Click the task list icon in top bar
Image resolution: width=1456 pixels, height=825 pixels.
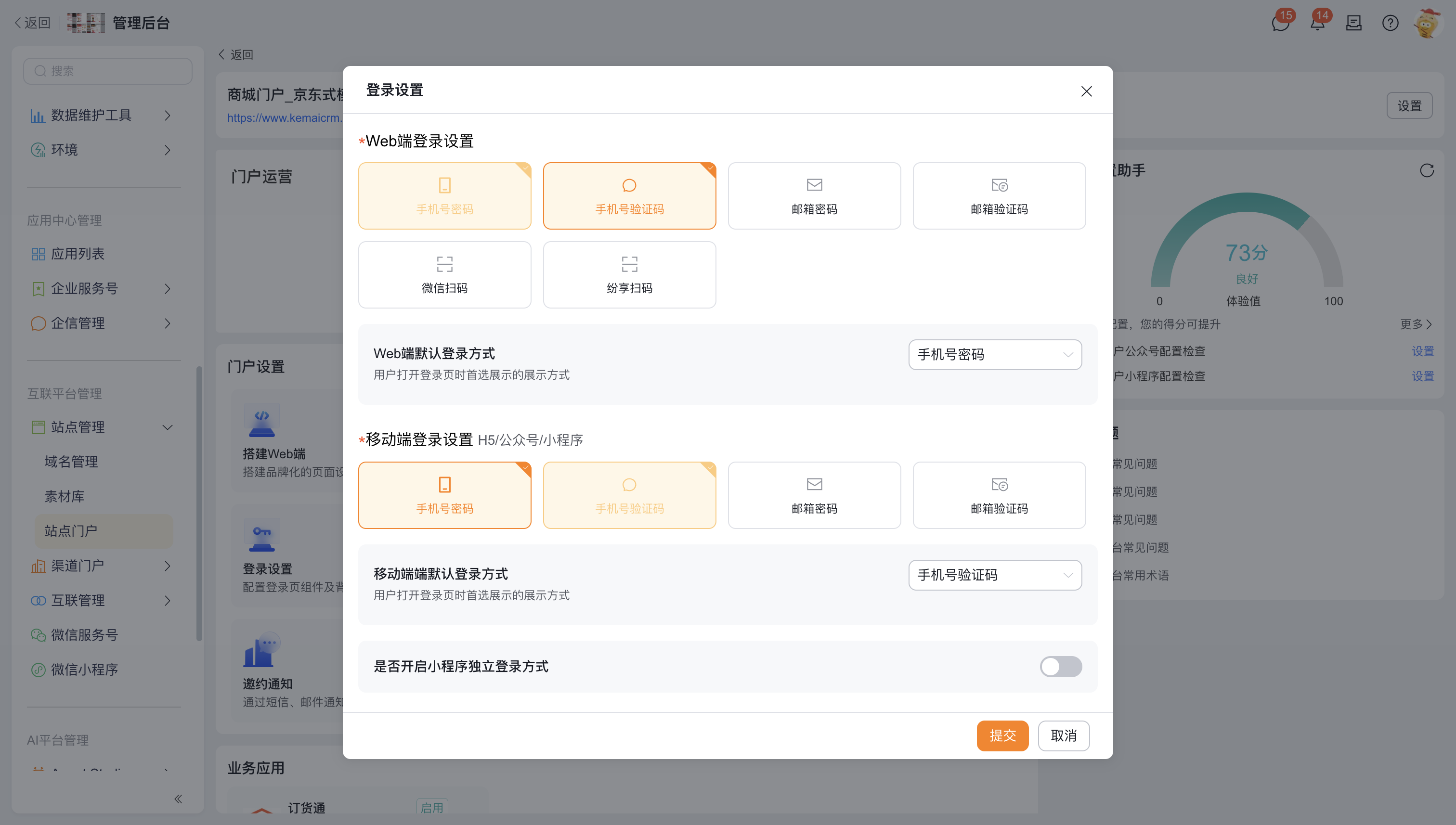(1354, 23)
